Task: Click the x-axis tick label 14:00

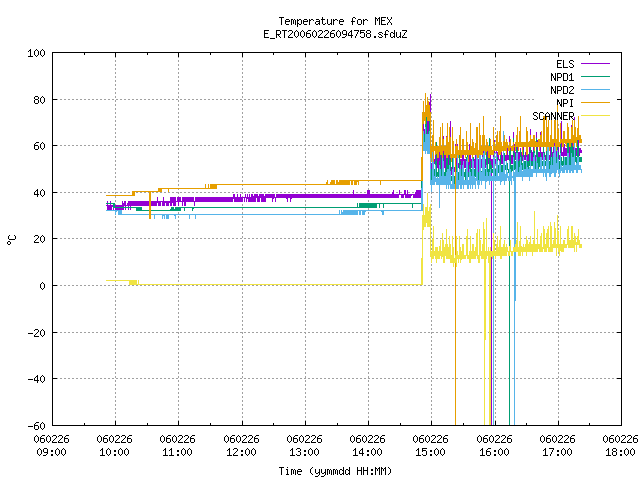Action: tap(368, 452)
